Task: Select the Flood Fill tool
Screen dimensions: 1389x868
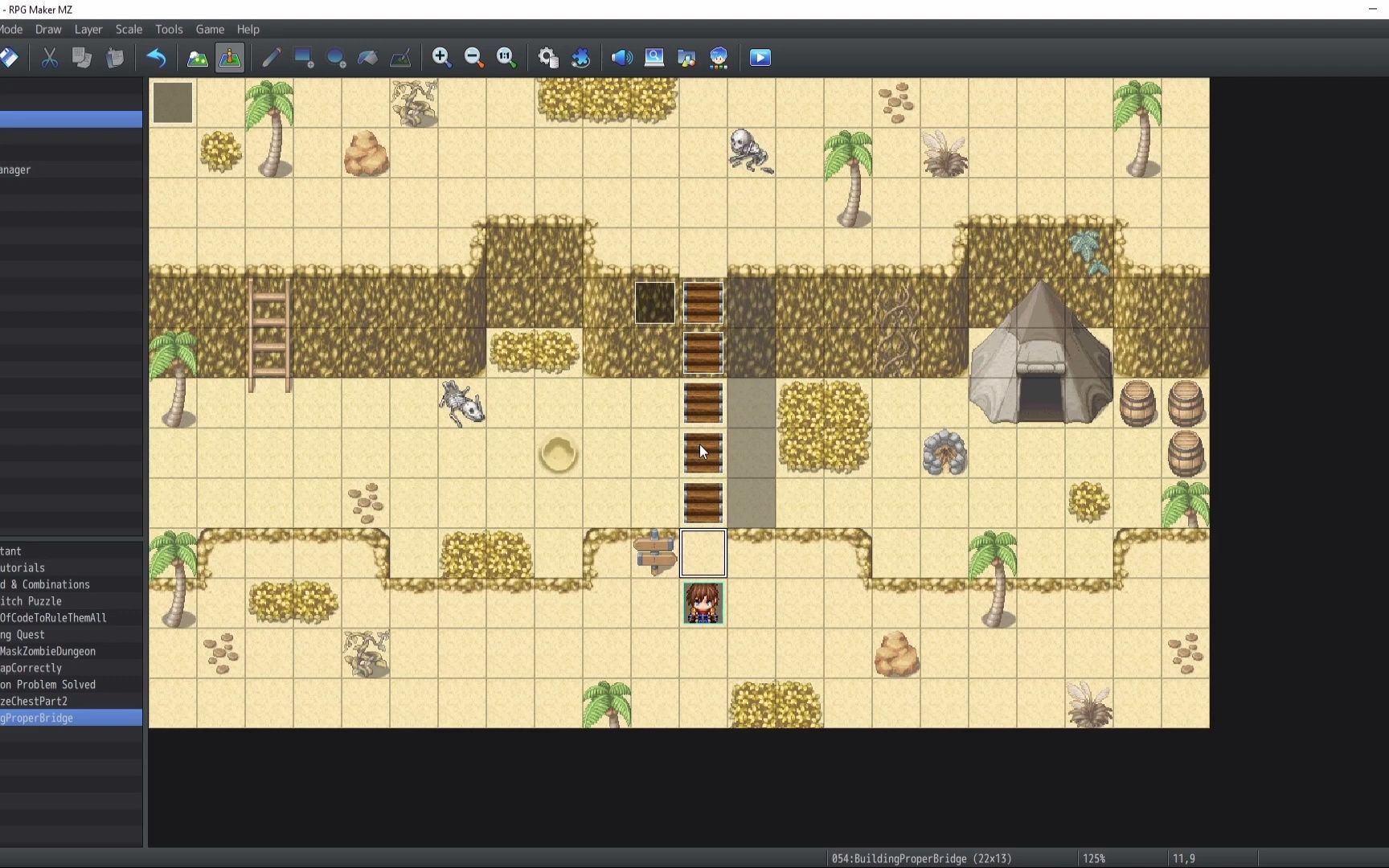Action: click(368, 58)
